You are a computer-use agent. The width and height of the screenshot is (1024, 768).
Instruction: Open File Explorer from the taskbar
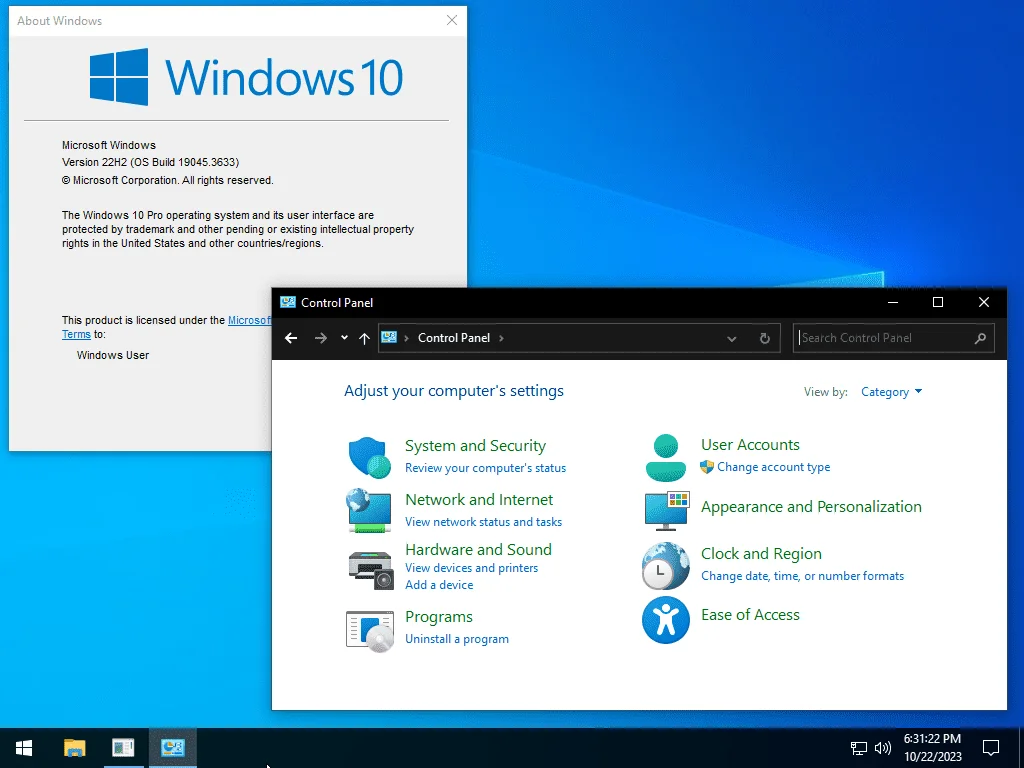coord(74,748)
